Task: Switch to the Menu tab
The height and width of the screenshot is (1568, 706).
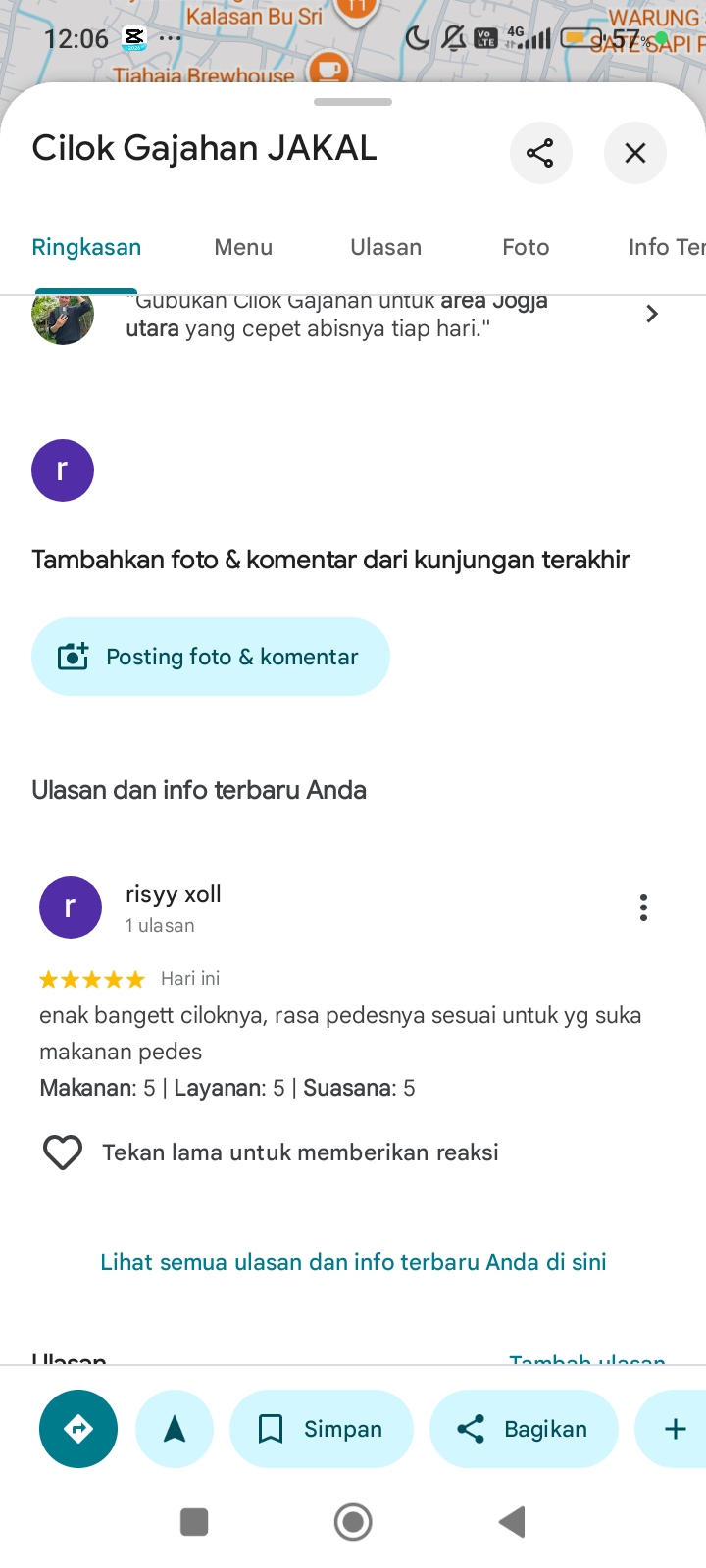Action: [243, 247]
